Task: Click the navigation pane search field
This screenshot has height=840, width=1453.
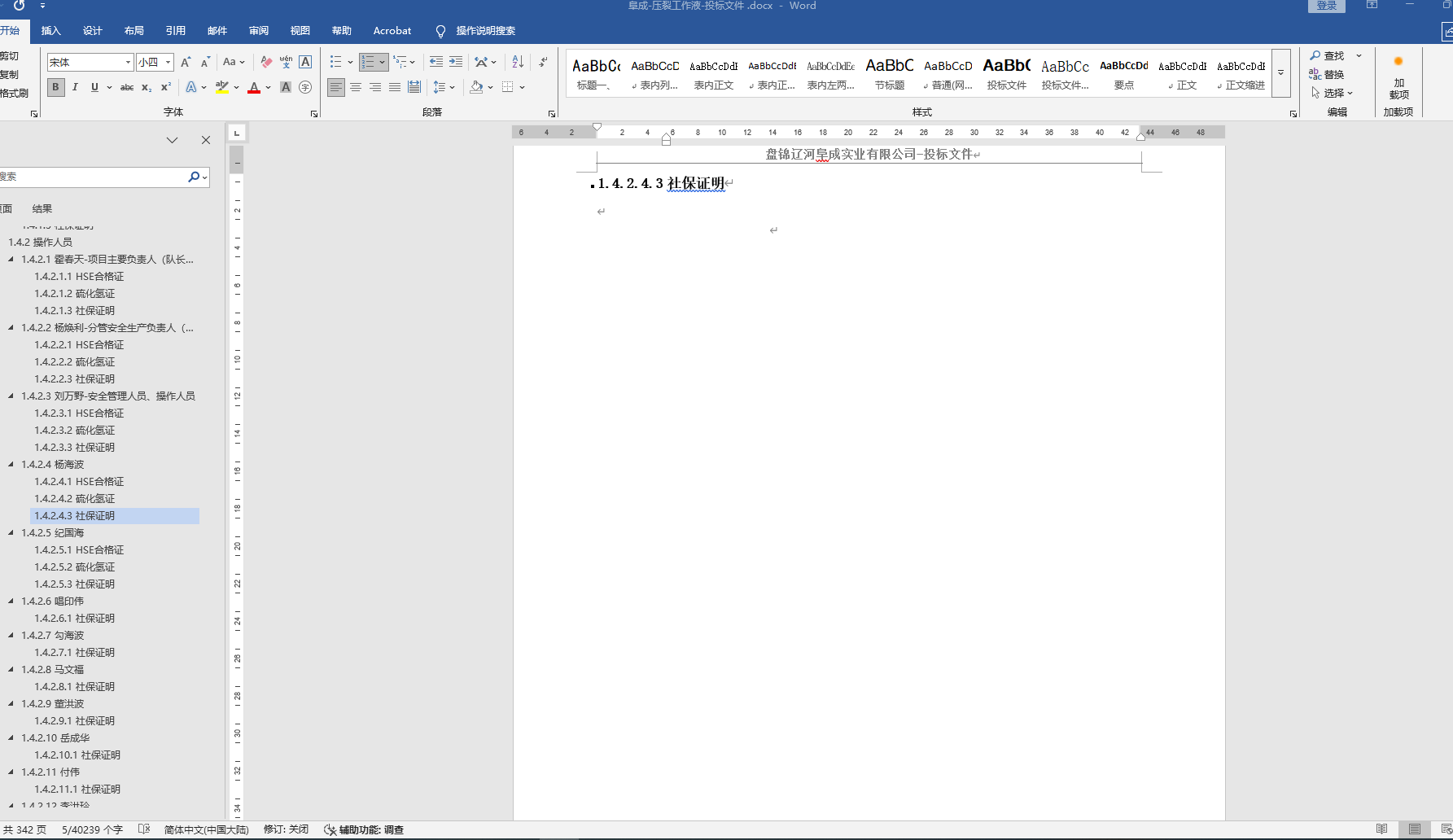Action: click(x=91, y=177)
